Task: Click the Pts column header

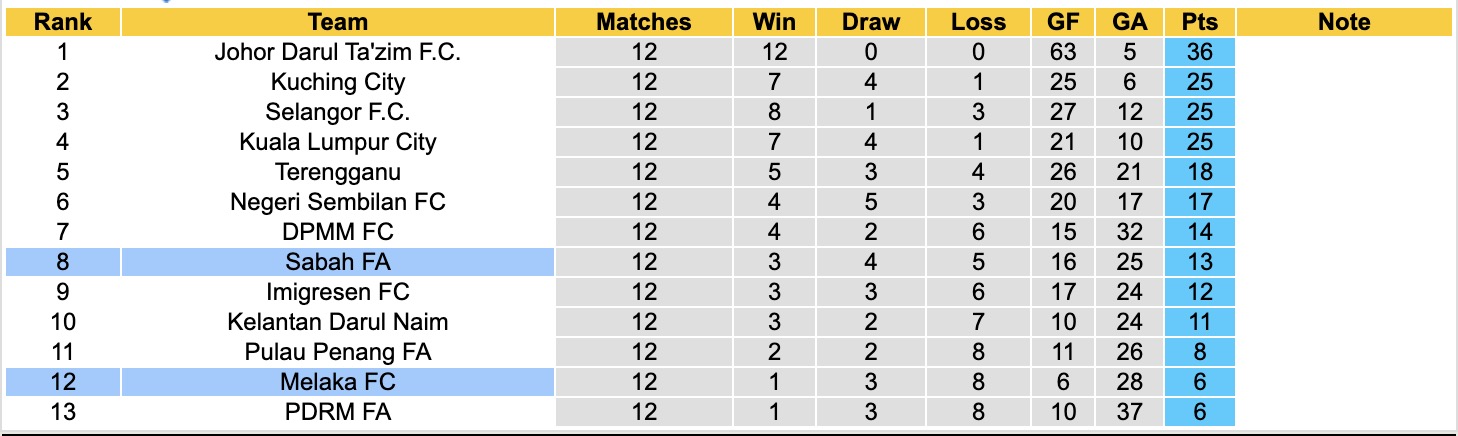Action: point(1199,22)
